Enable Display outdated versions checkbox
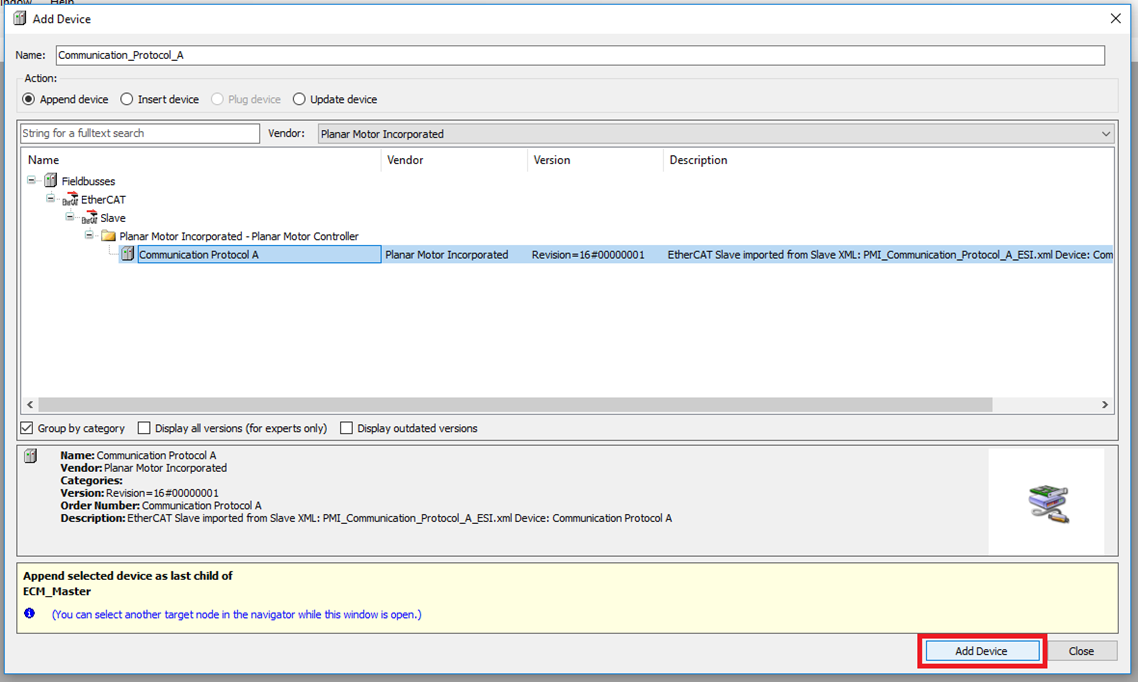The width and height of the screenshot is (1138, 682). click(347, 428)
